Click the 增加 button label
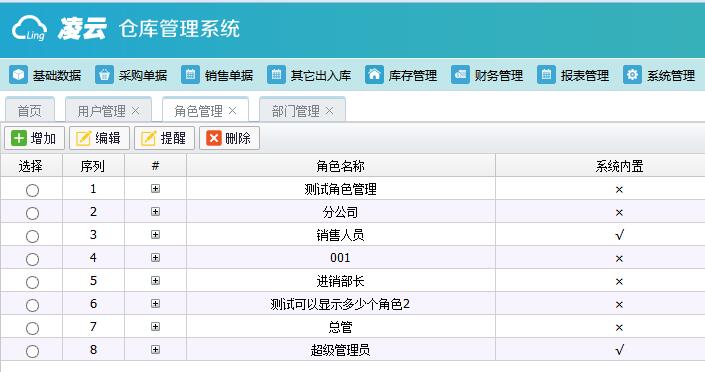The image size is (705, 372). [x=43, y=138]
